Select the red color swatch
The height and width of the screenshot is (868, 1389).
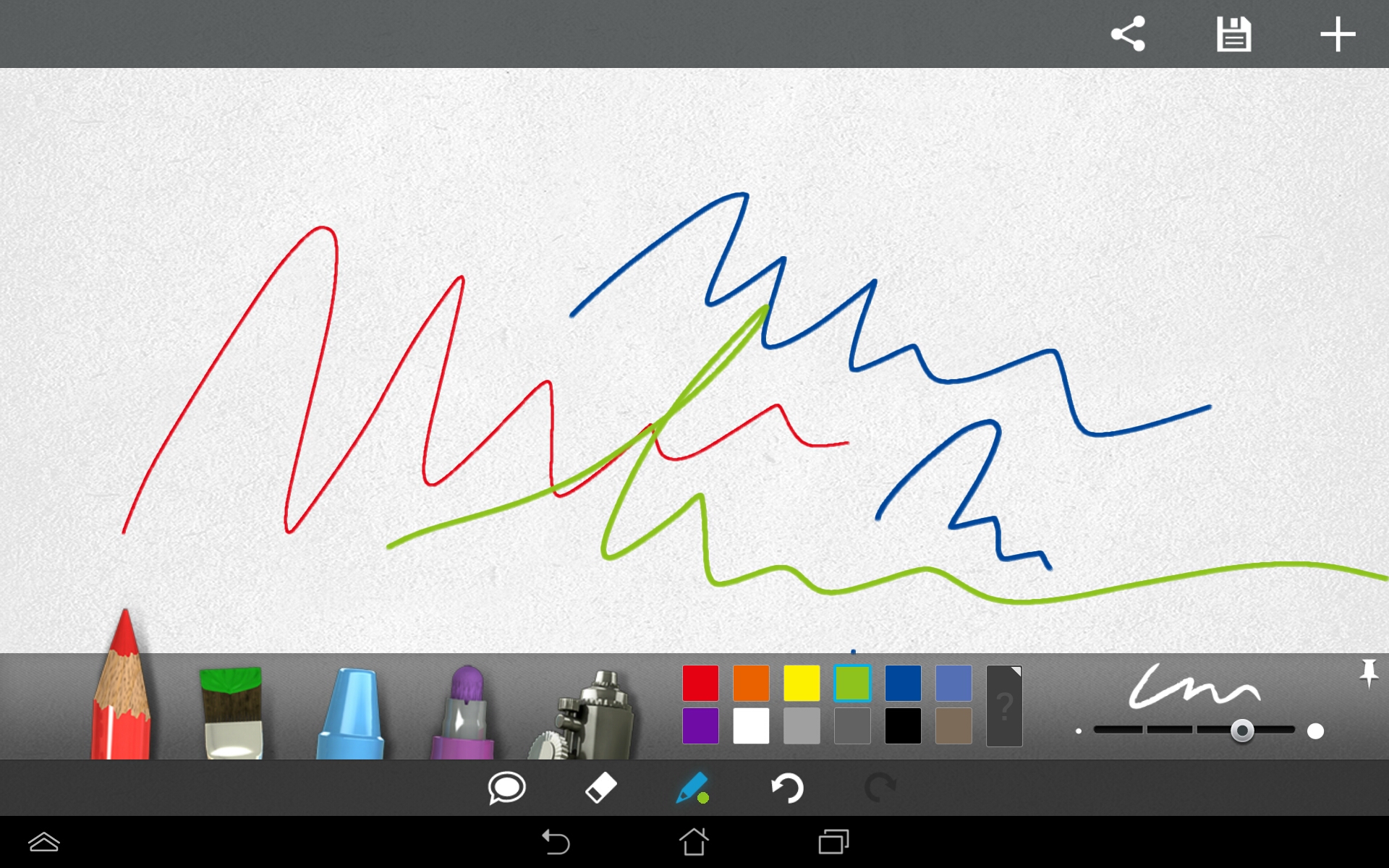(x=700, y=683)
